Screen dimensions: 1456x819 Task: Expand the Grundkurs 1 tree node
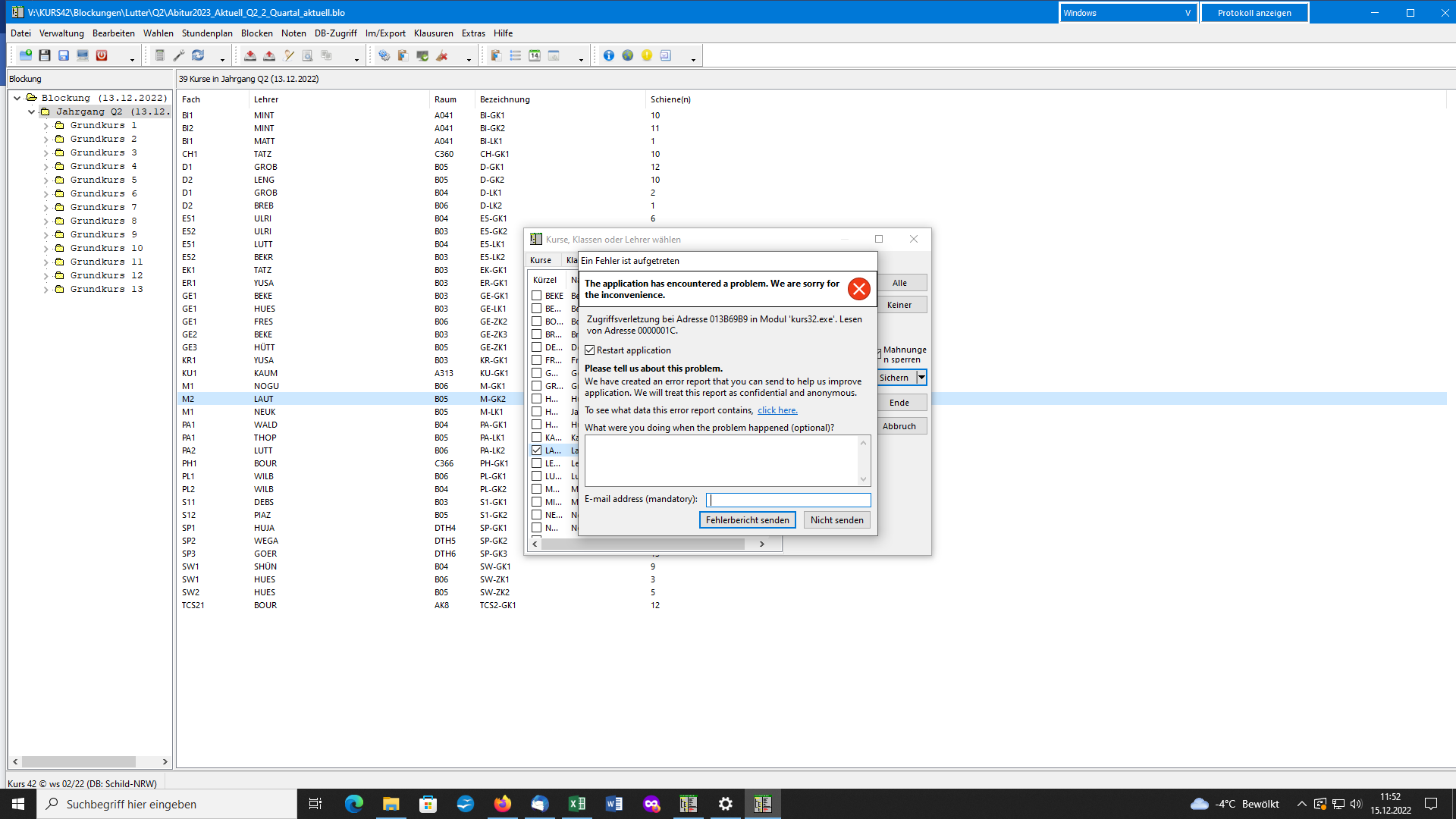[x=45, y=126]
